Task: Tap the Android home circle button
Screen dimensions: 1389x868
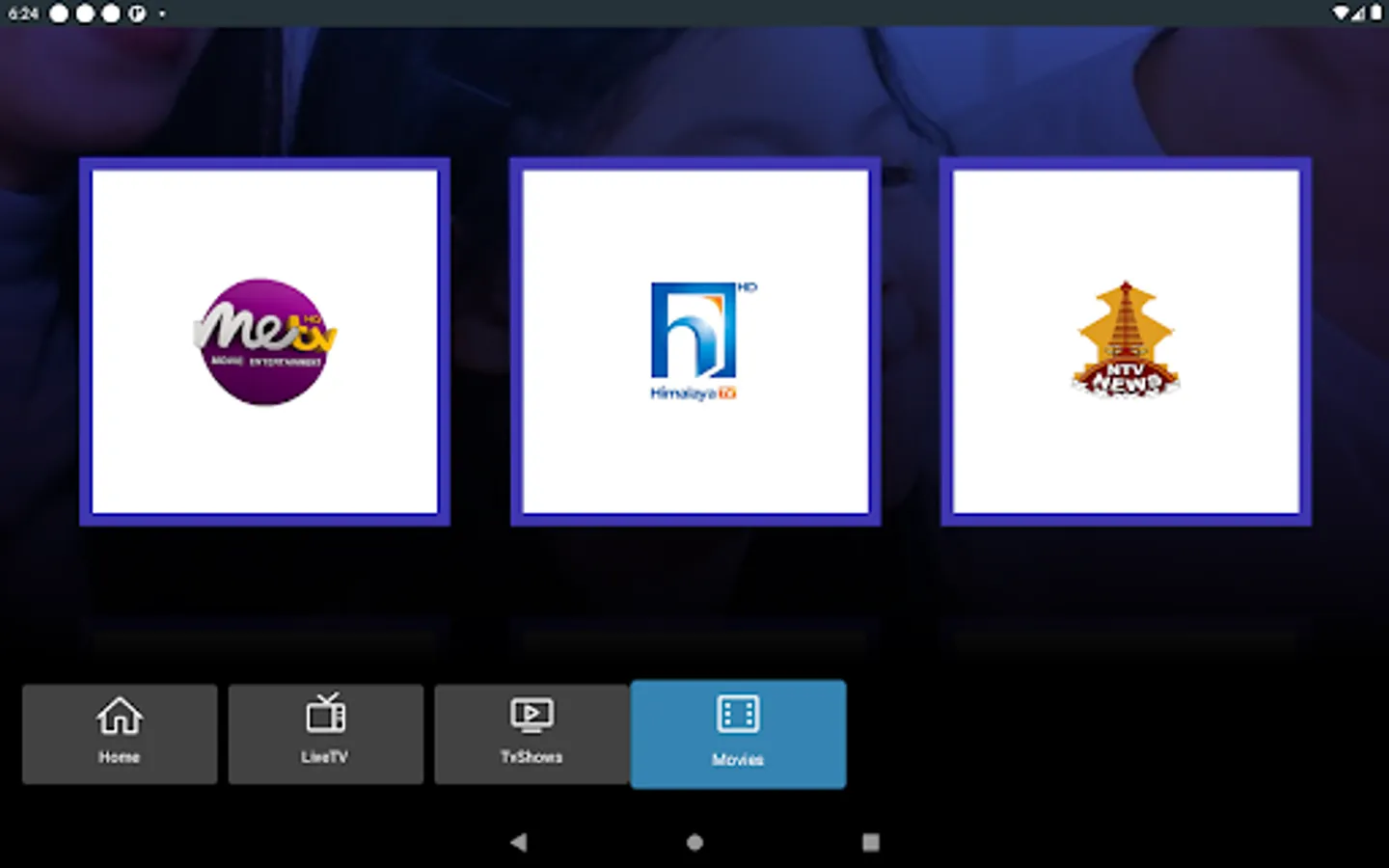Action: click(x=694, y=842)
